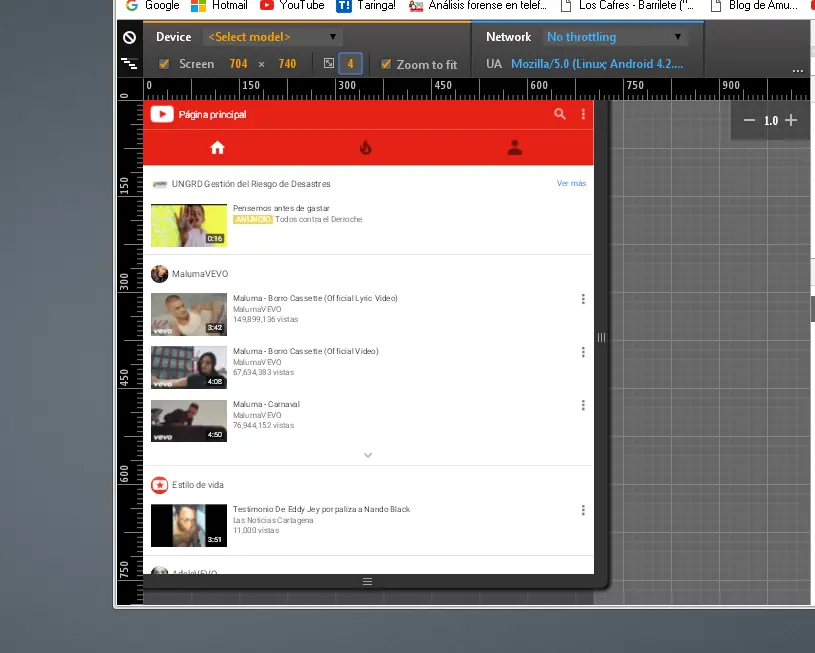Viewport: 815px width, 653px height.
Task: Click the right-edge width resize handle
Action: 601,337
